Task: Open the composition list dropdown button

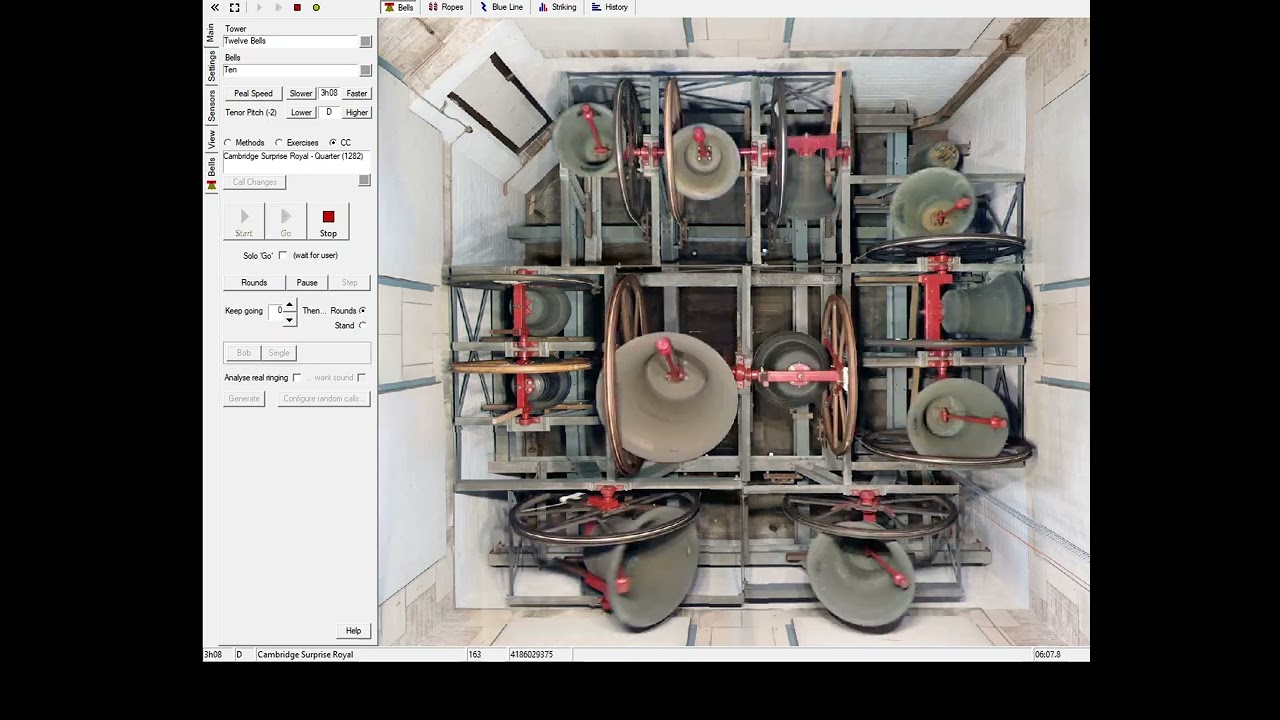Action: (364, 180)
